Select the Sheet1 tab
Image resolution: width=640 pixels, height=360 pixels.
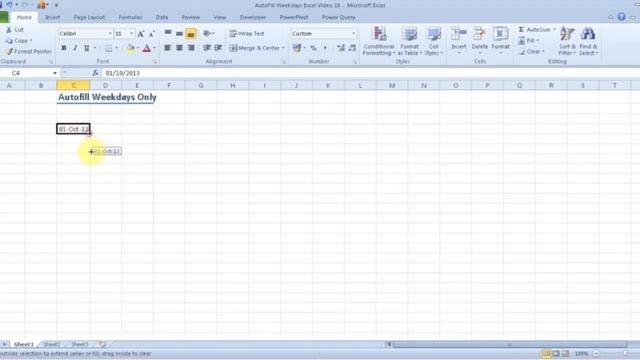[x=24, y=344]
